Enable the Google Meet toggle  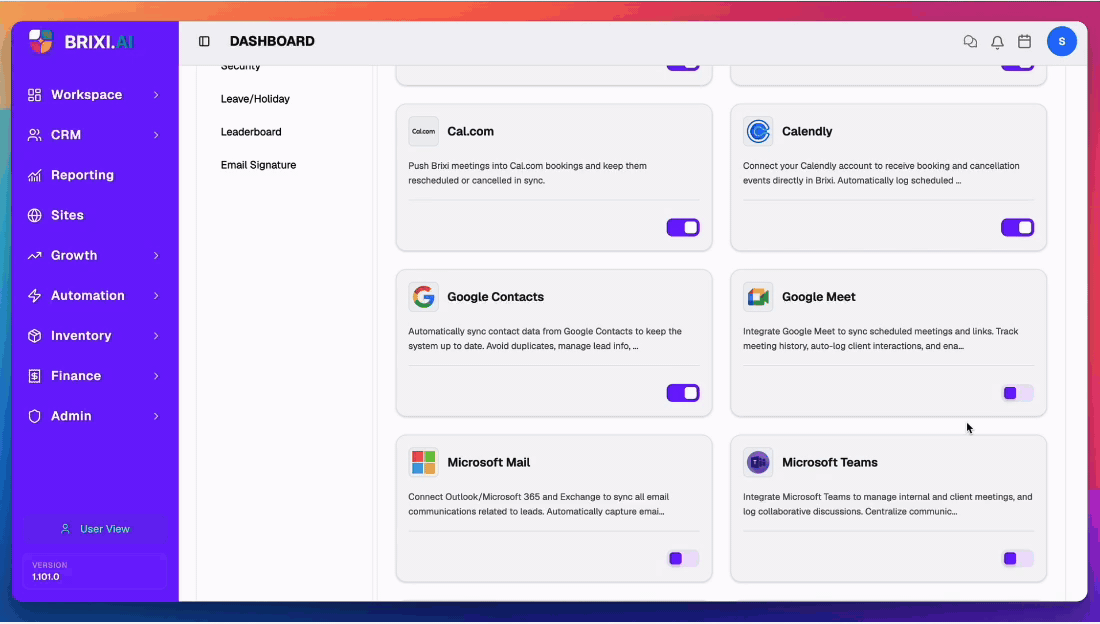[x=1017, y=393]
